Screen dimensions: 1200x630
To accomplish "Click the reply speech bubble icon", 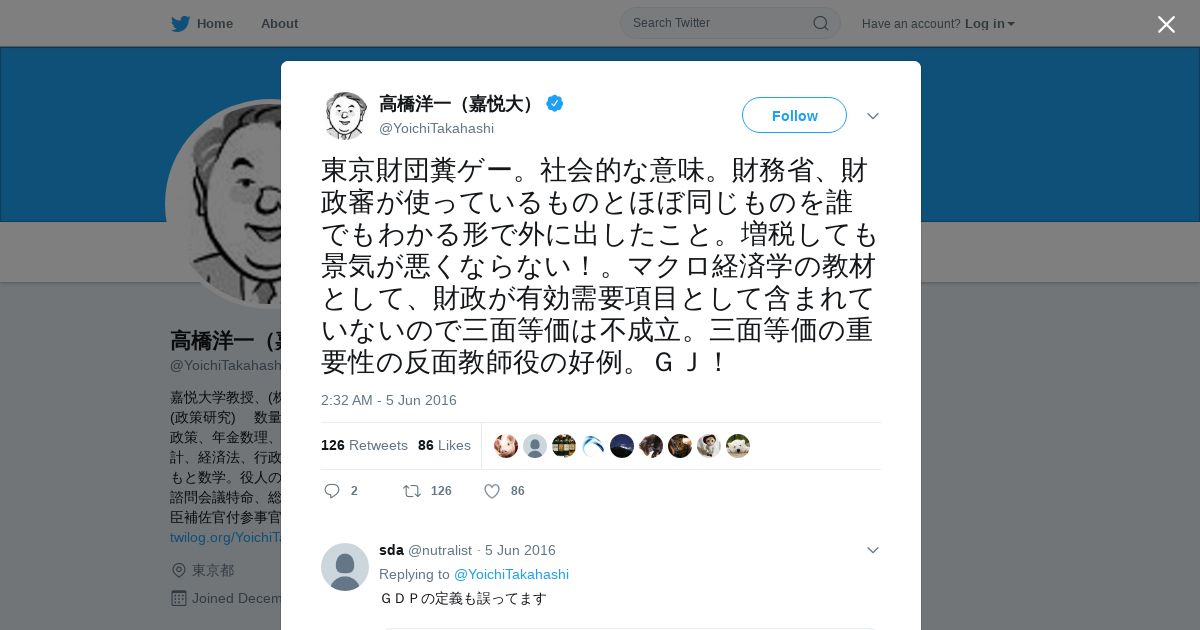I will coord(333,491).
